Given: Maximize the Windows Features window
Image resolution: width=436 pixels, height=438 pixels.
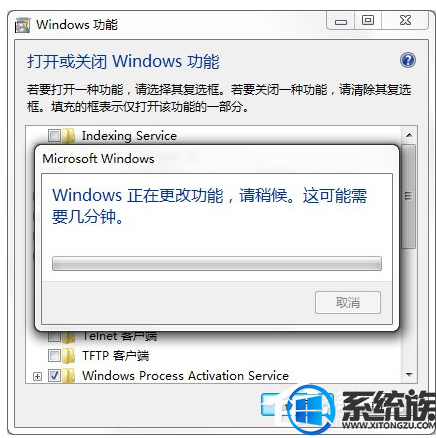Looking at the screenshot, I should point(368,21).
